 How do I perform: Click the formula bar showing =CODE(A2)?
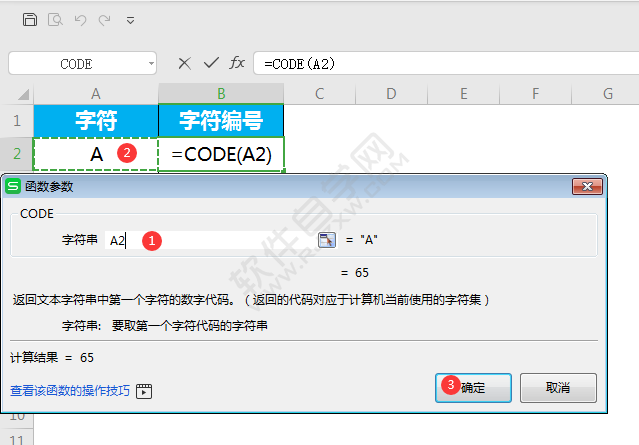(446, 64)
